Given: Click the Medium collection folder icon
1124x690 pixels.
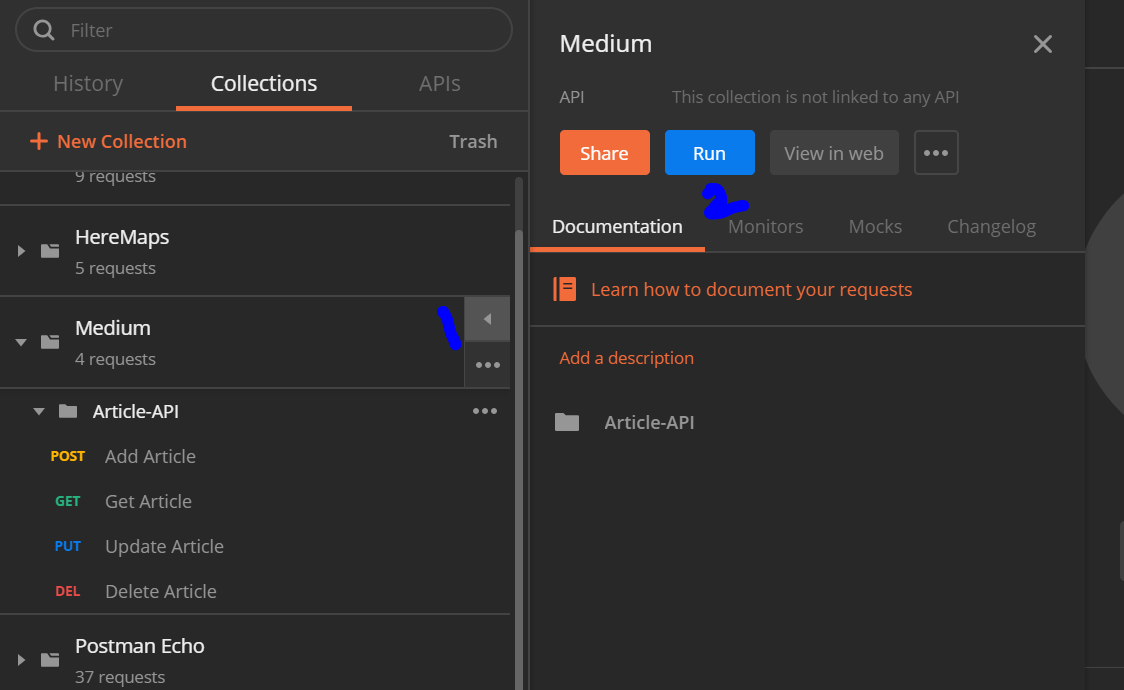Looking at the screenshot, I should tap(50, 341).
